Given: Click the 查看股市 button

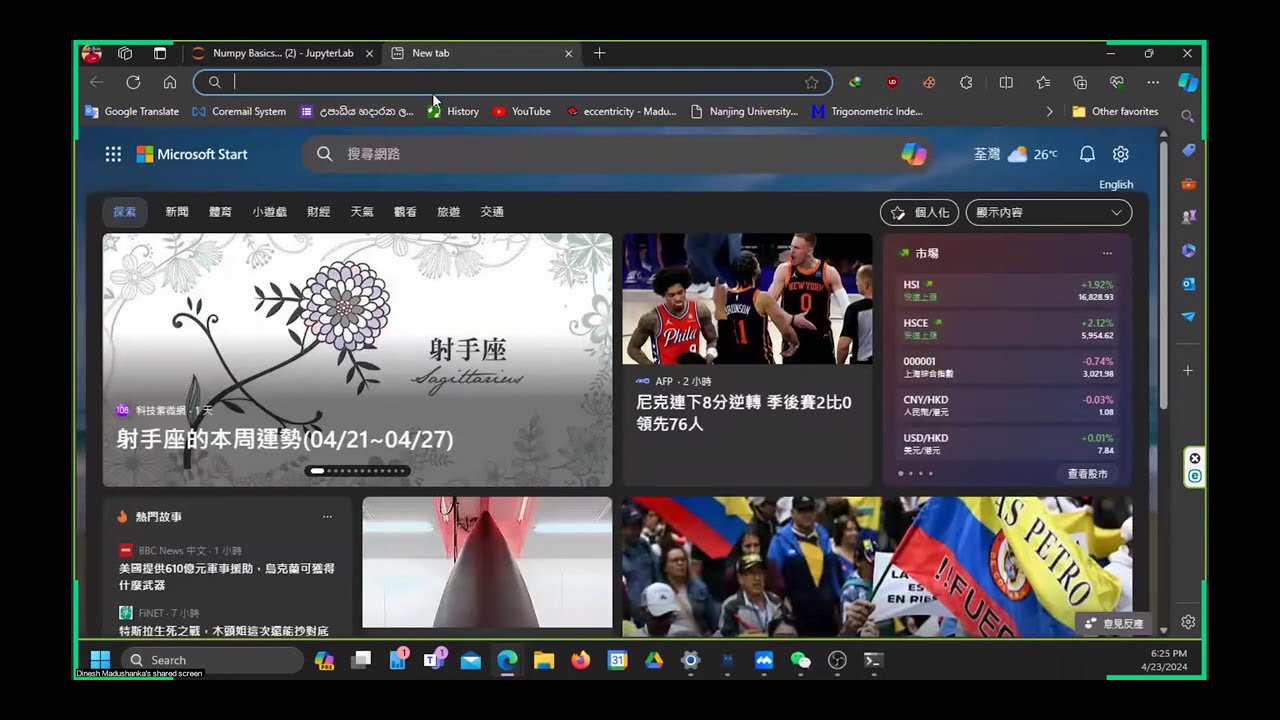Looking at the screenshot, I should (1087, 474).
